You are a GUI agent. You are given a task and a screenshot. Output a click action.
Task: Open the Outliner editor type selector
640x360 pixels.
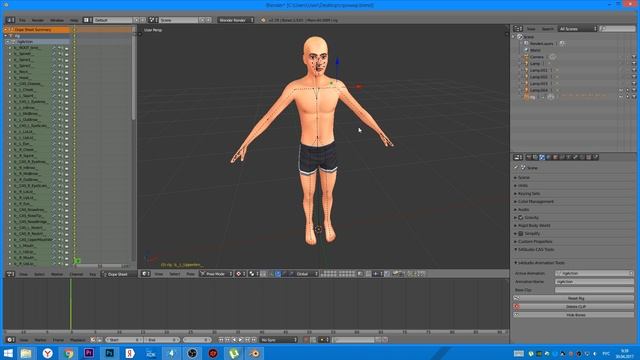(x=518, y=29)
